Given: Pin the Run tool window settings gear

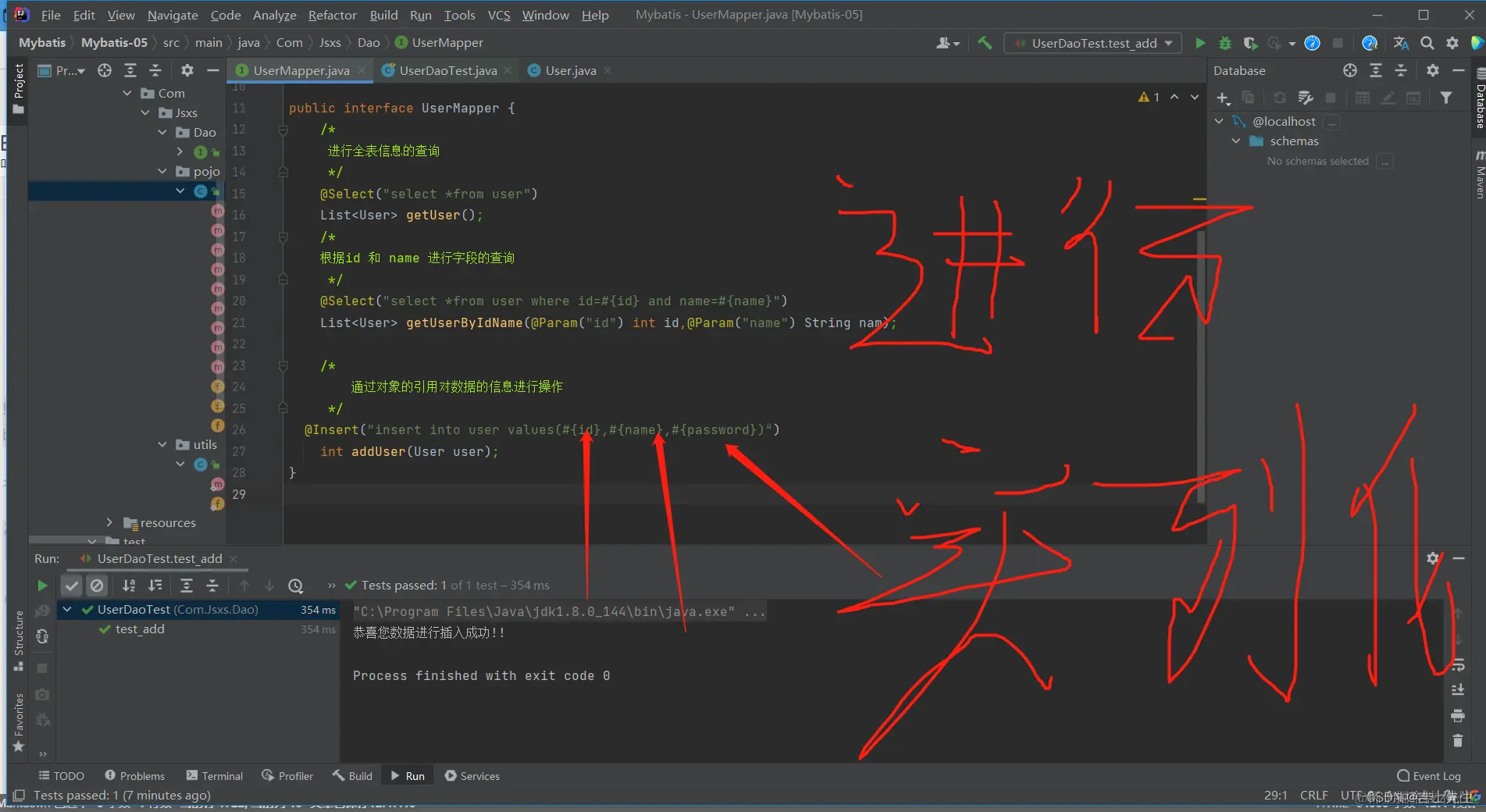Looking at the screenshot, I should point(1434,558).
